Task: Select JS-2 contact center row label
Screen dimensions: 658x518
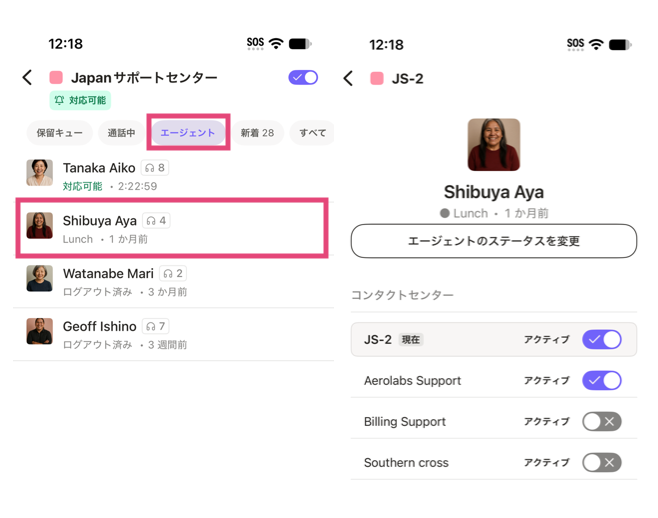Action: (x=378, y=339)
